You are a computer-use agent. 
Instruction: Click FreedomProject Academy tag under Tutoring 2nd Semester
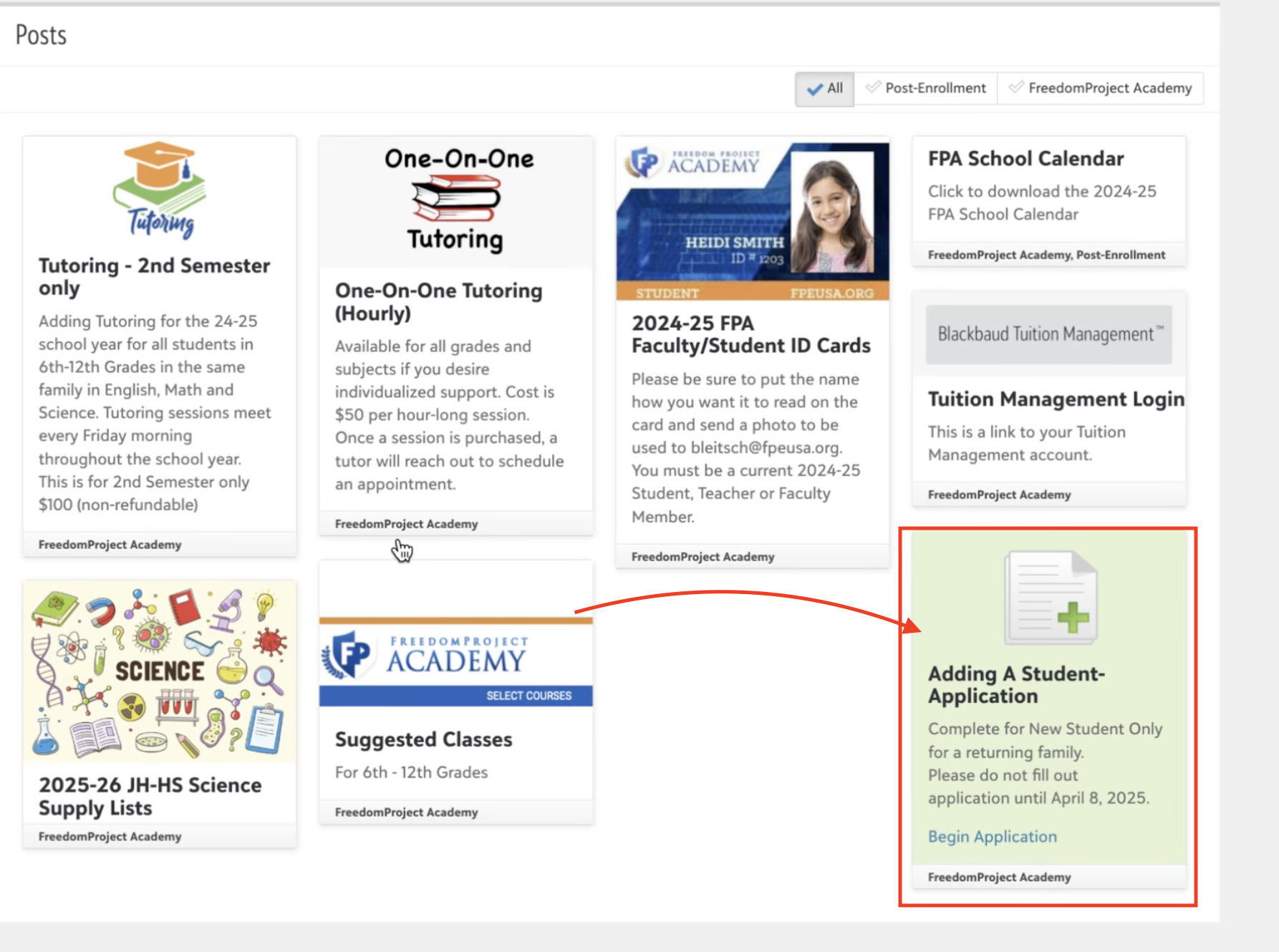click(x=110, y=545)
